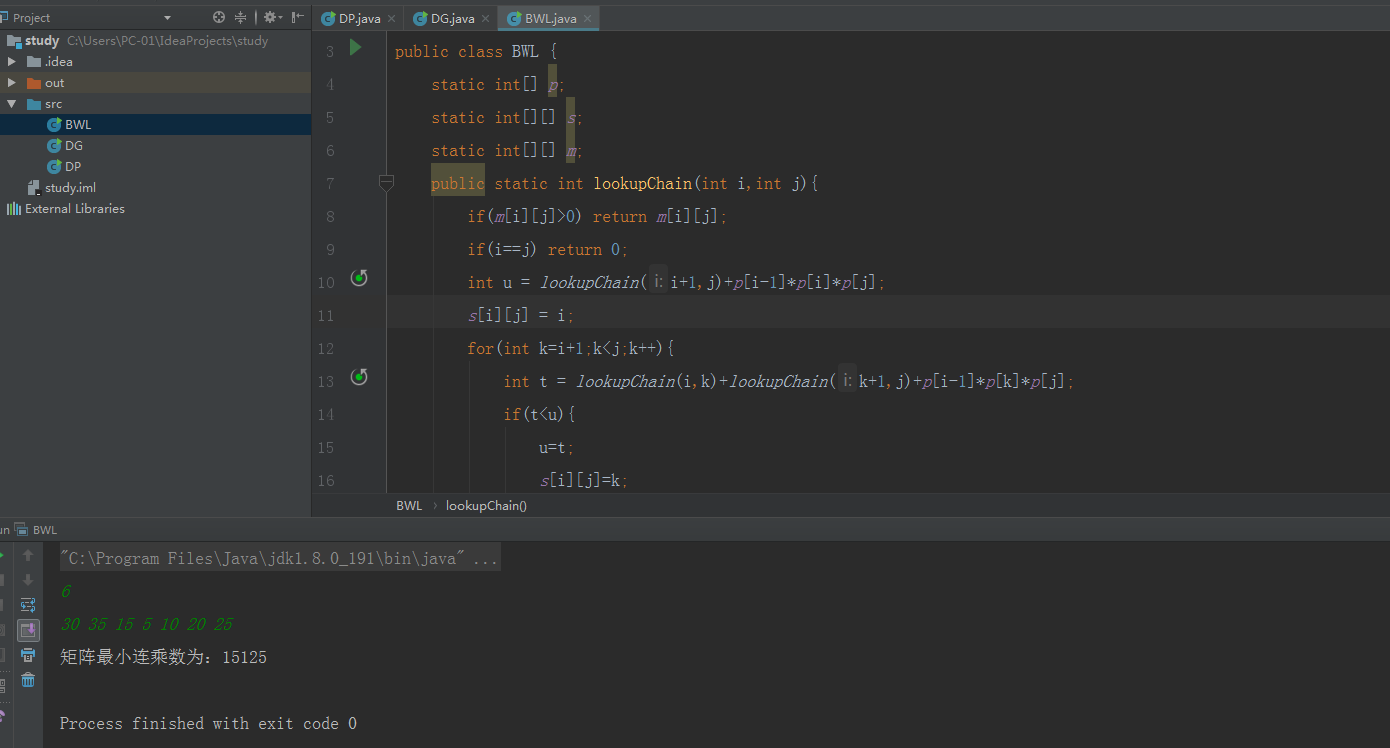Select BWL class in project tree
The height and width of the screenshot is (748, 1390).
78,125
